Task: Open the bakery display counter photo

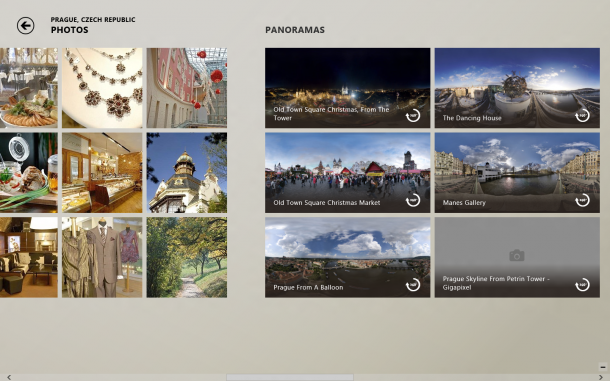Action: click(x=102, y=173)
